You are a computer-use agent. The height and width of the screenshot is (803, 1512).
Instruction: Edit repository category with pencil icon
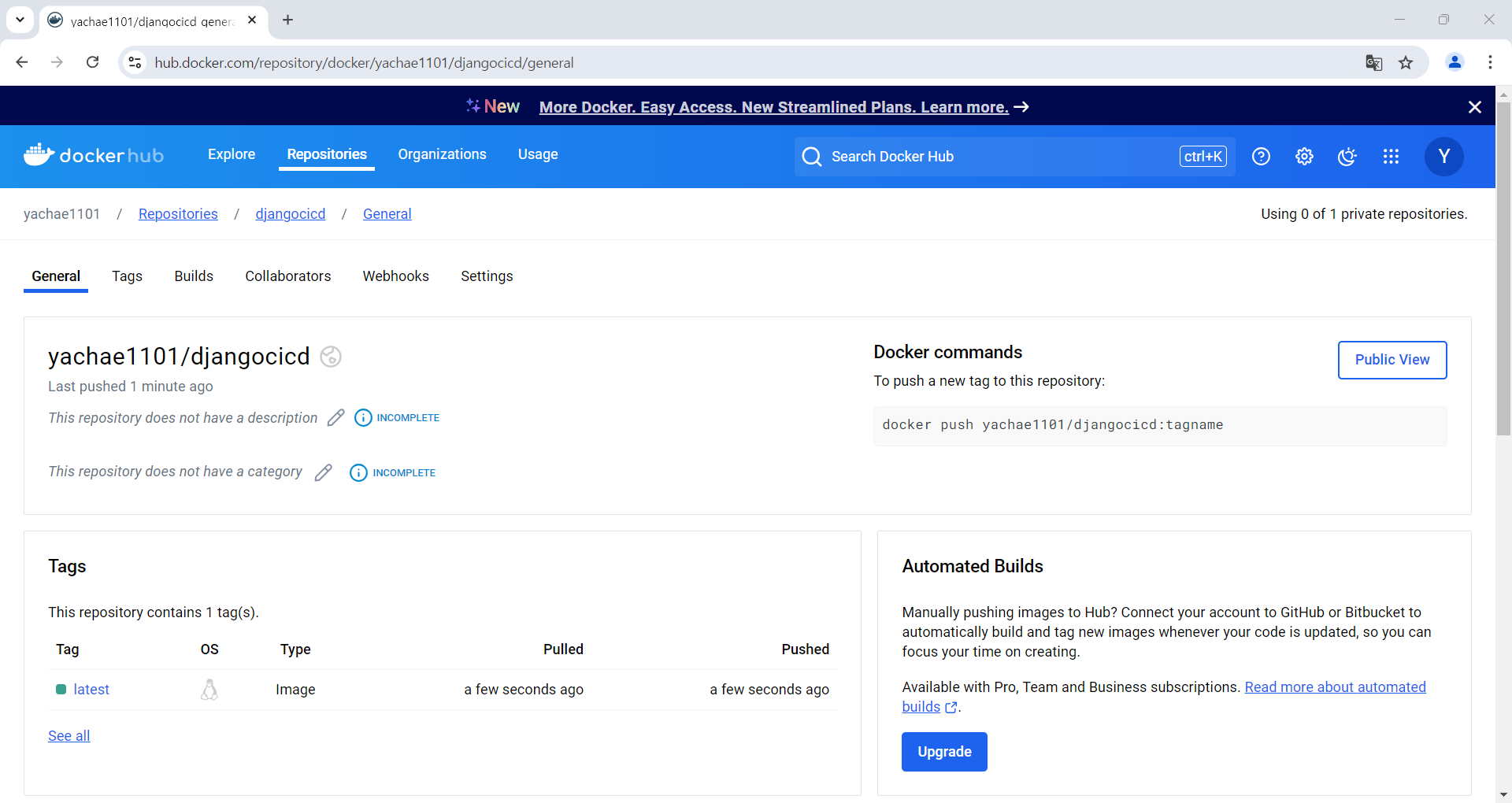click(x=323, y=472)
